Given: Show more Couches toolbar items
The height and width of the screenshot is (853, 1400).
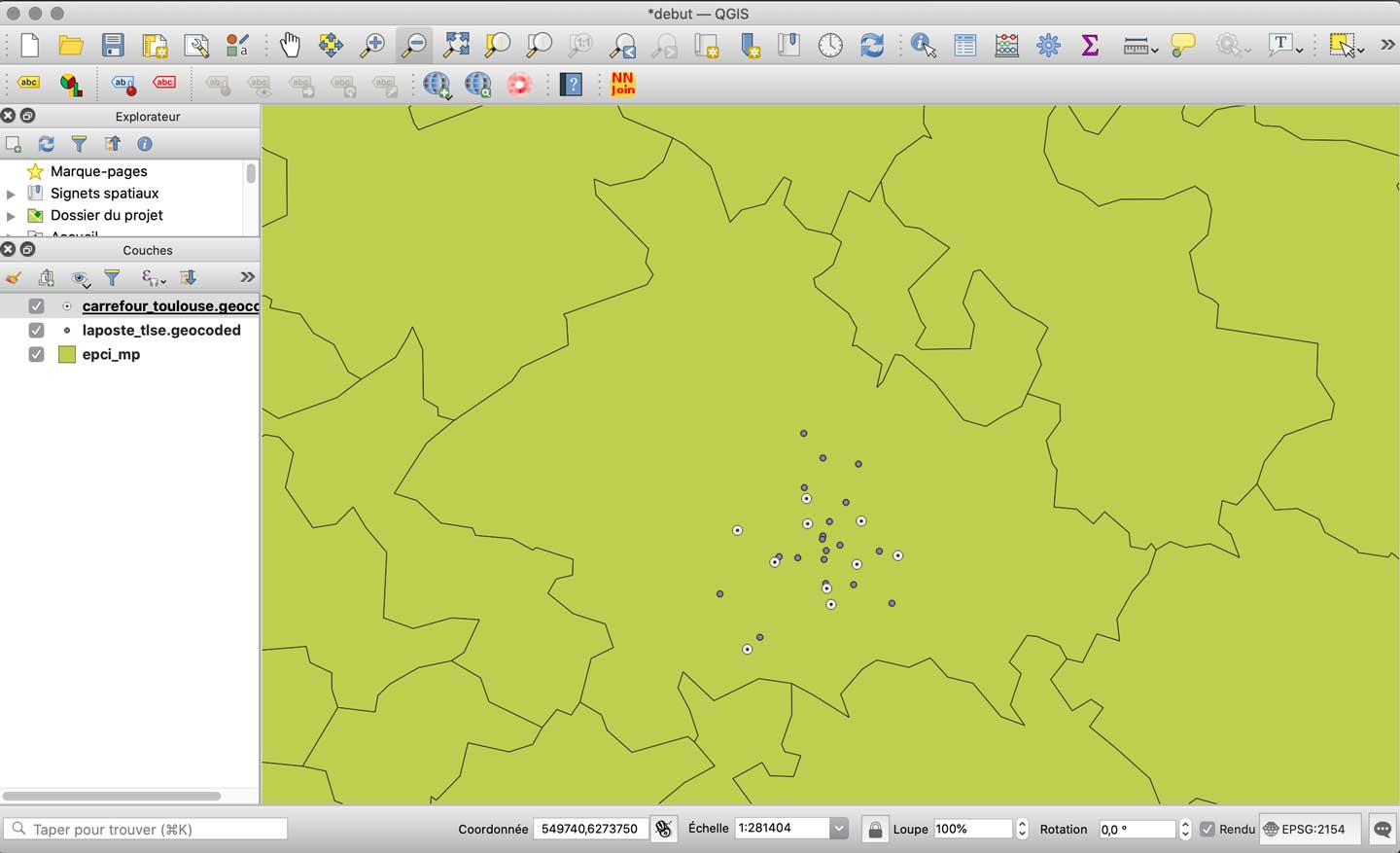Looking at the screenshot, I should pos(247,277).
